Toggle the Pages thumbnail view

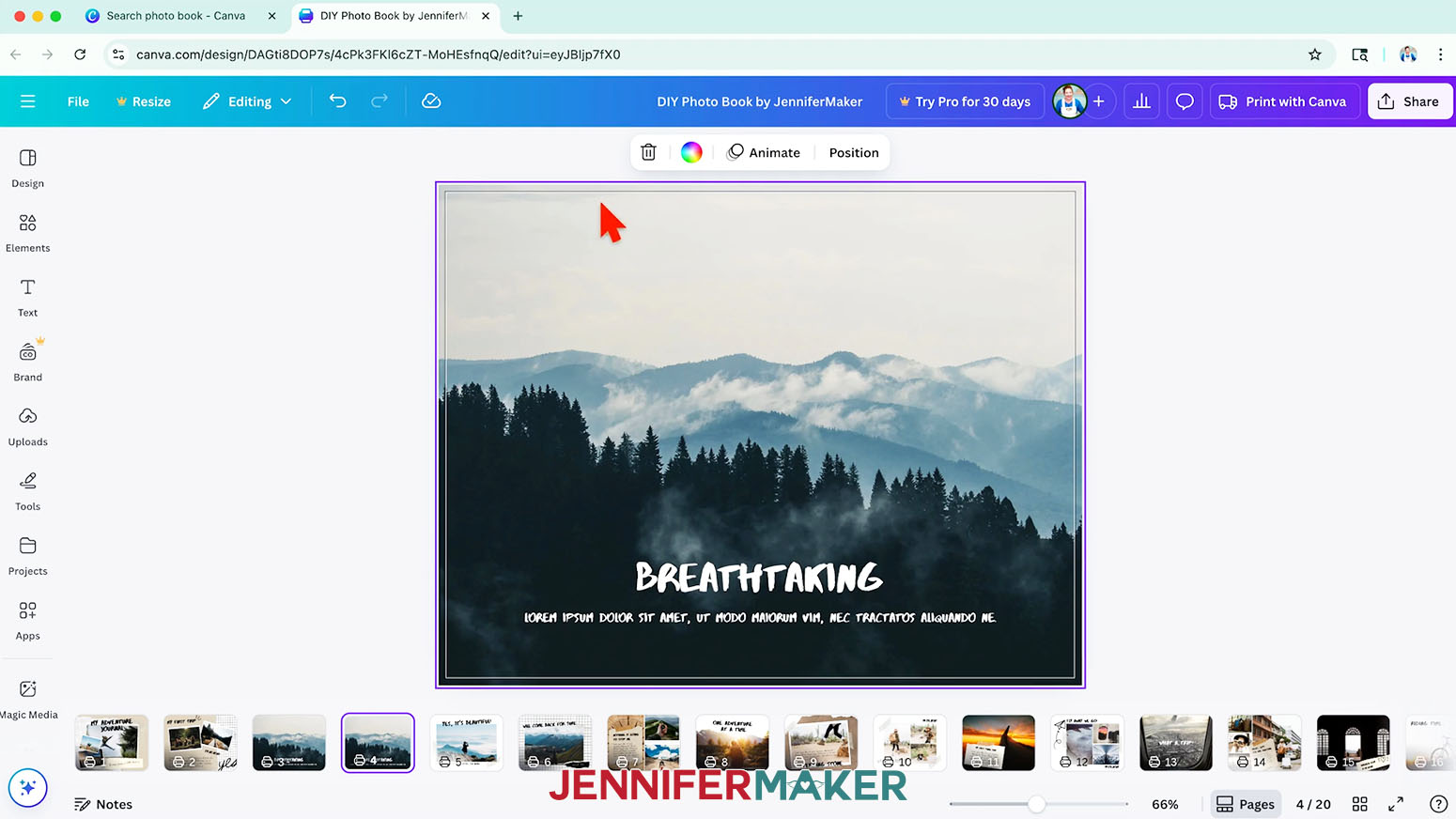(x=1246, y=804)
